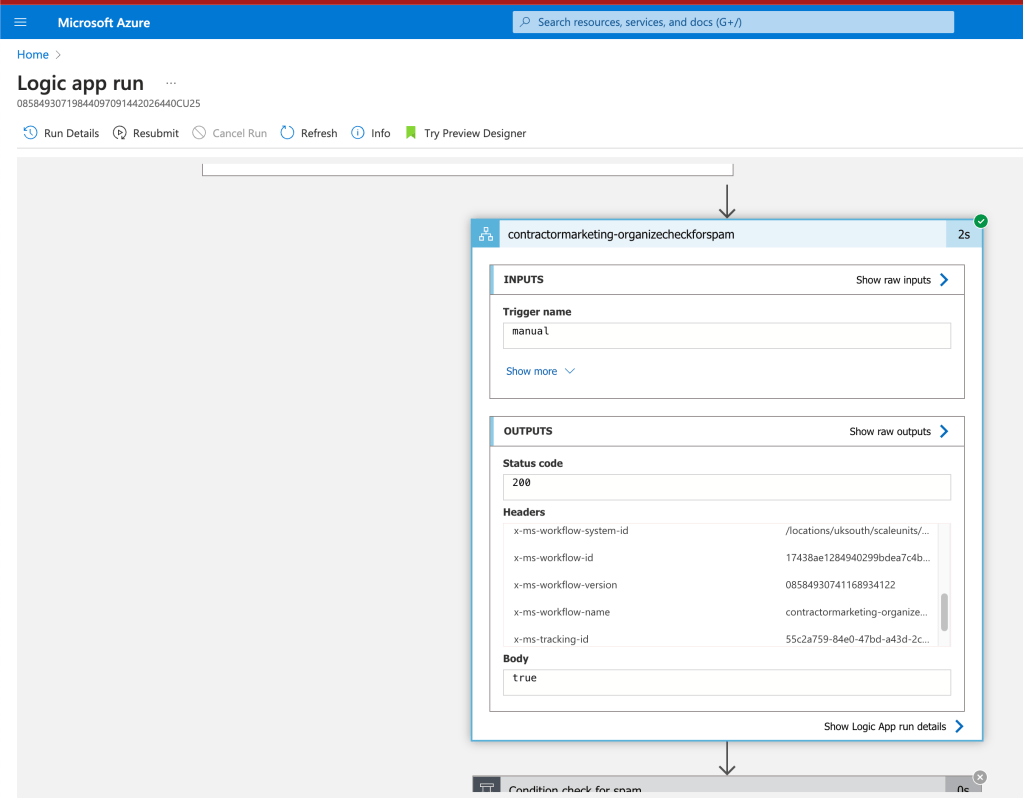Expand Show more under Trigger name
The height and width of the screenshot is (798, 1023).
[x=532, y=371]
